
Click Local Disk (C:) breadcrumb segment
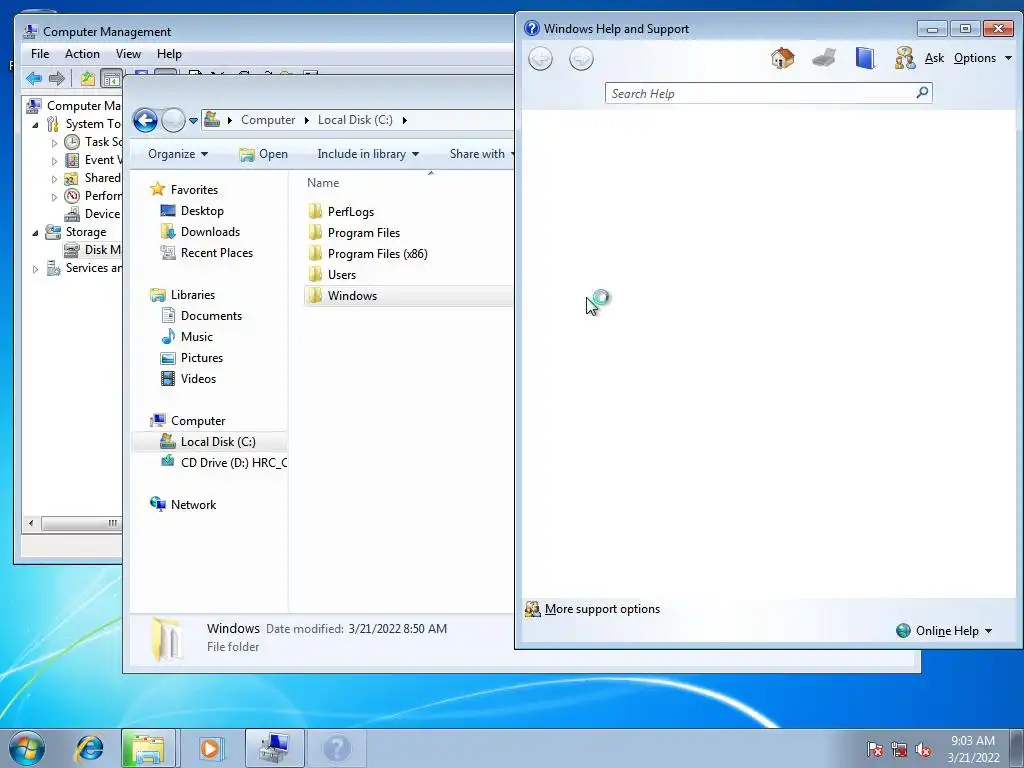355,120
